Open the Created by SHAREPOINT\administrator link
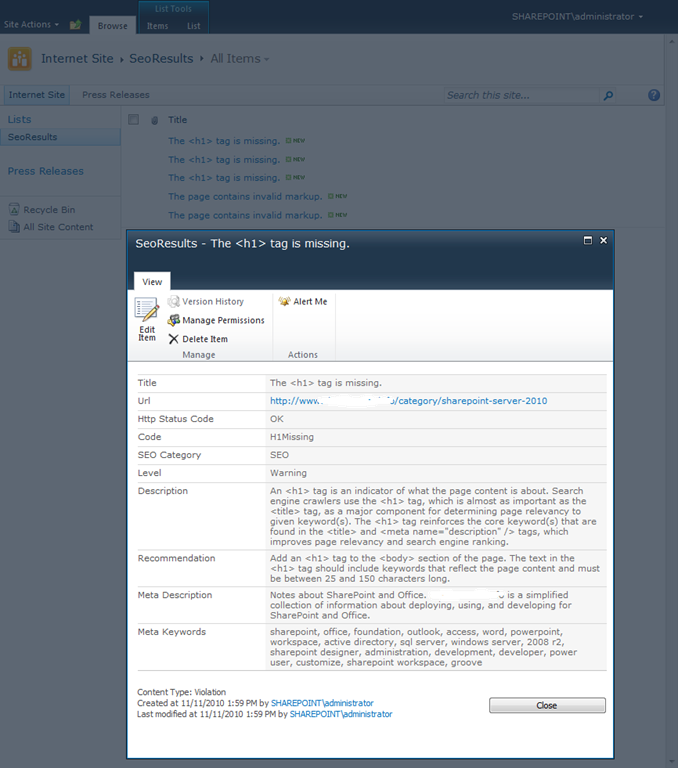The image size is (678, 768). click(x=322, y=703)
